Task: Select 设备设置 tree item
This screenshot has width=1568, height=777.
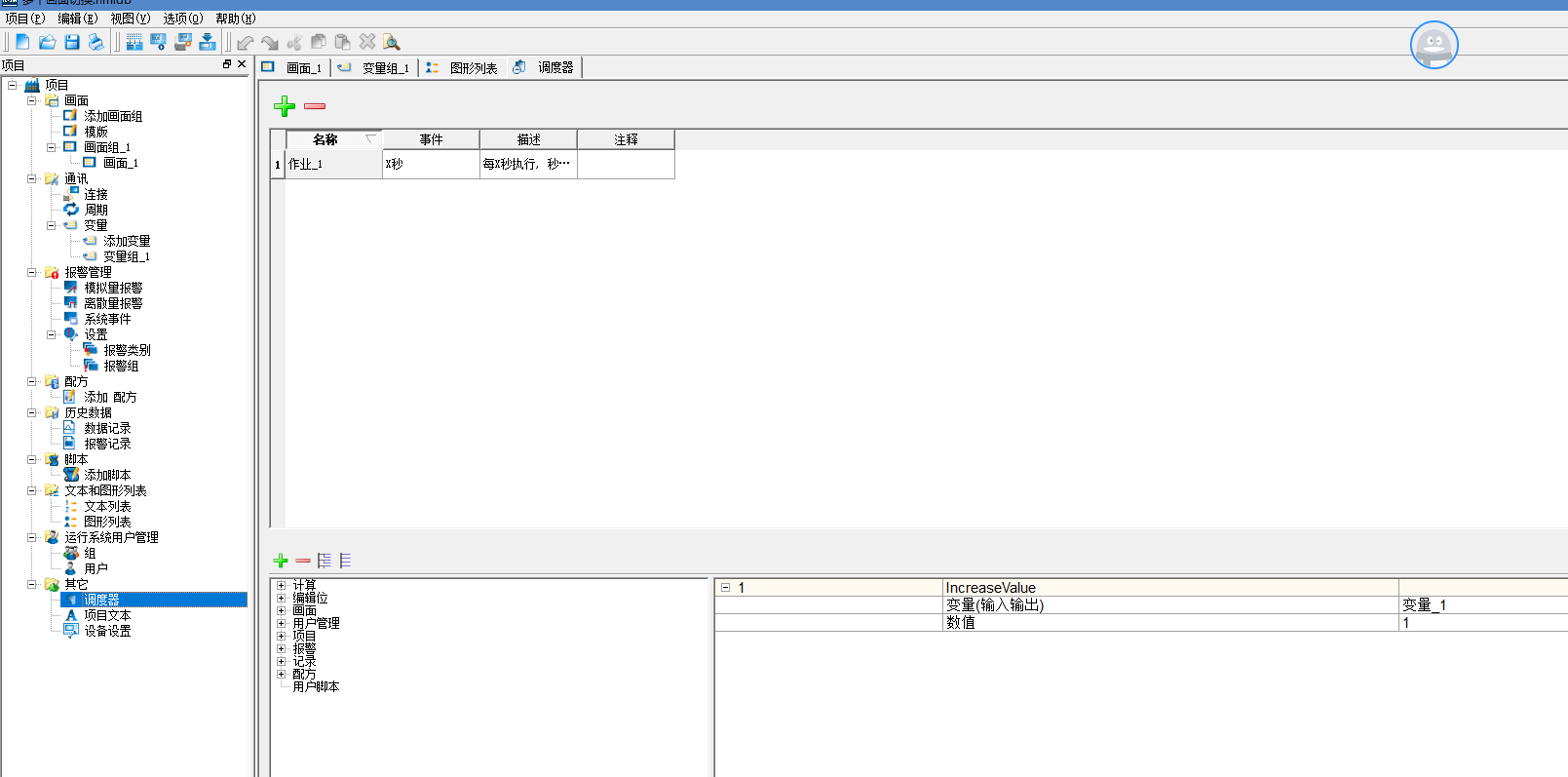Action: click(x=107, y=631)
